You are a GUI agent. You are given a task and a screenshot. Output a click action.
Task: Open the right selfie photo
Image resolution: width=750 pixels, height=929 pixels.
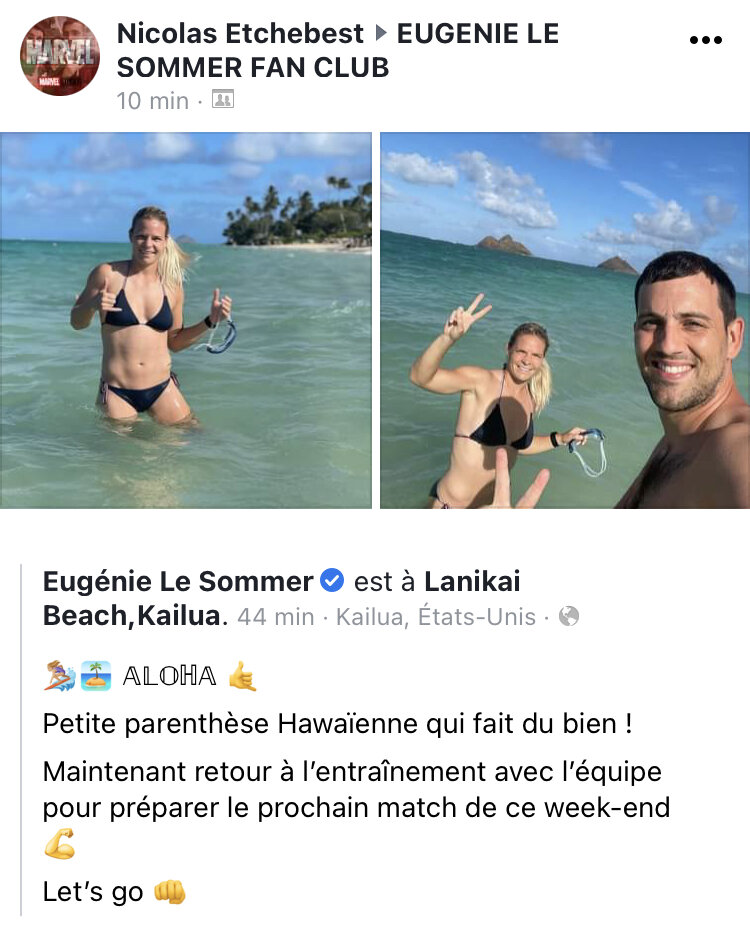(565, 320)
